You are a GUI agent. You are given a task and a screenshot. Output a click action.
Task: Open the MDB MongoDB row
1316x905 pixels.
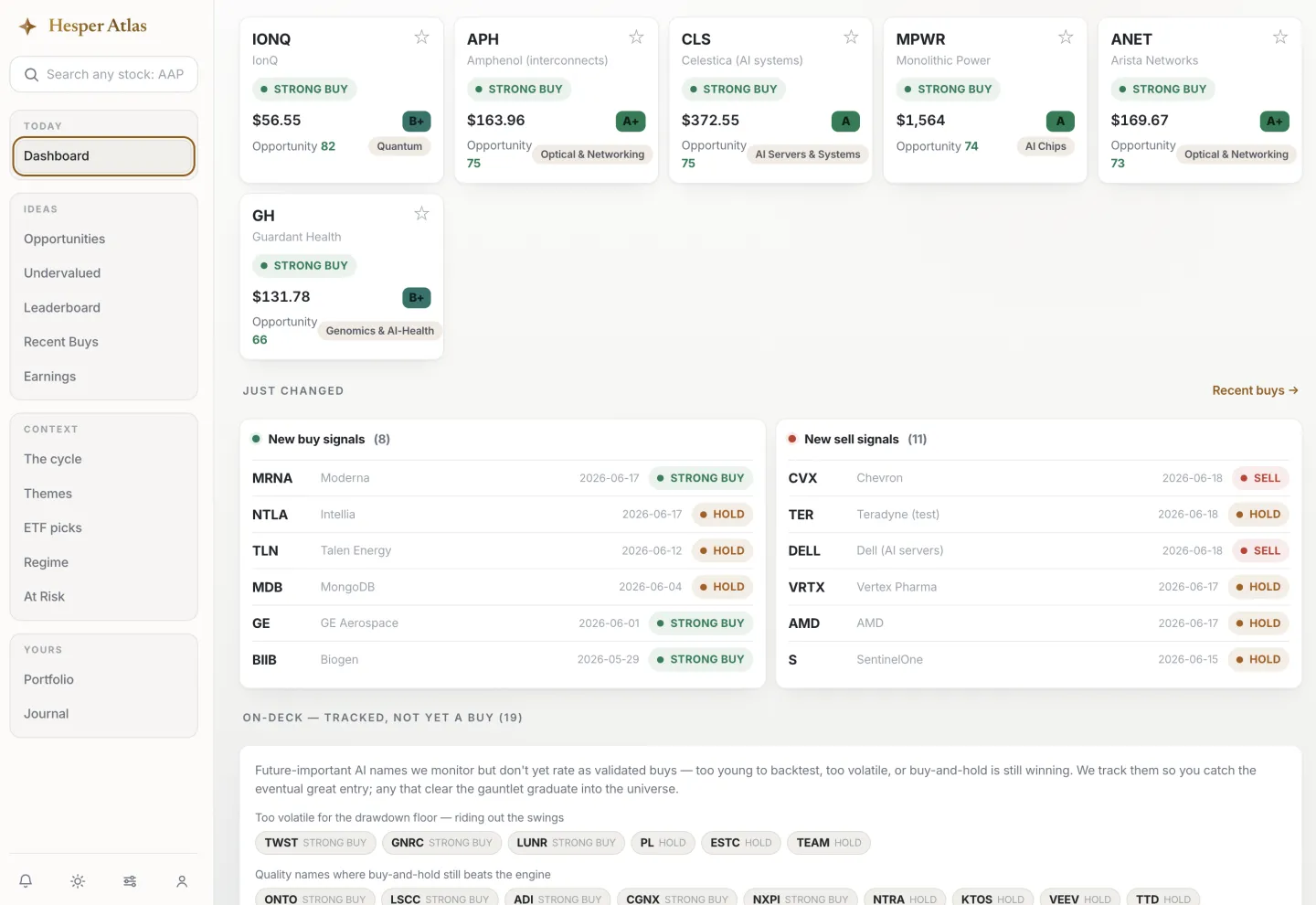pos(503,587)
